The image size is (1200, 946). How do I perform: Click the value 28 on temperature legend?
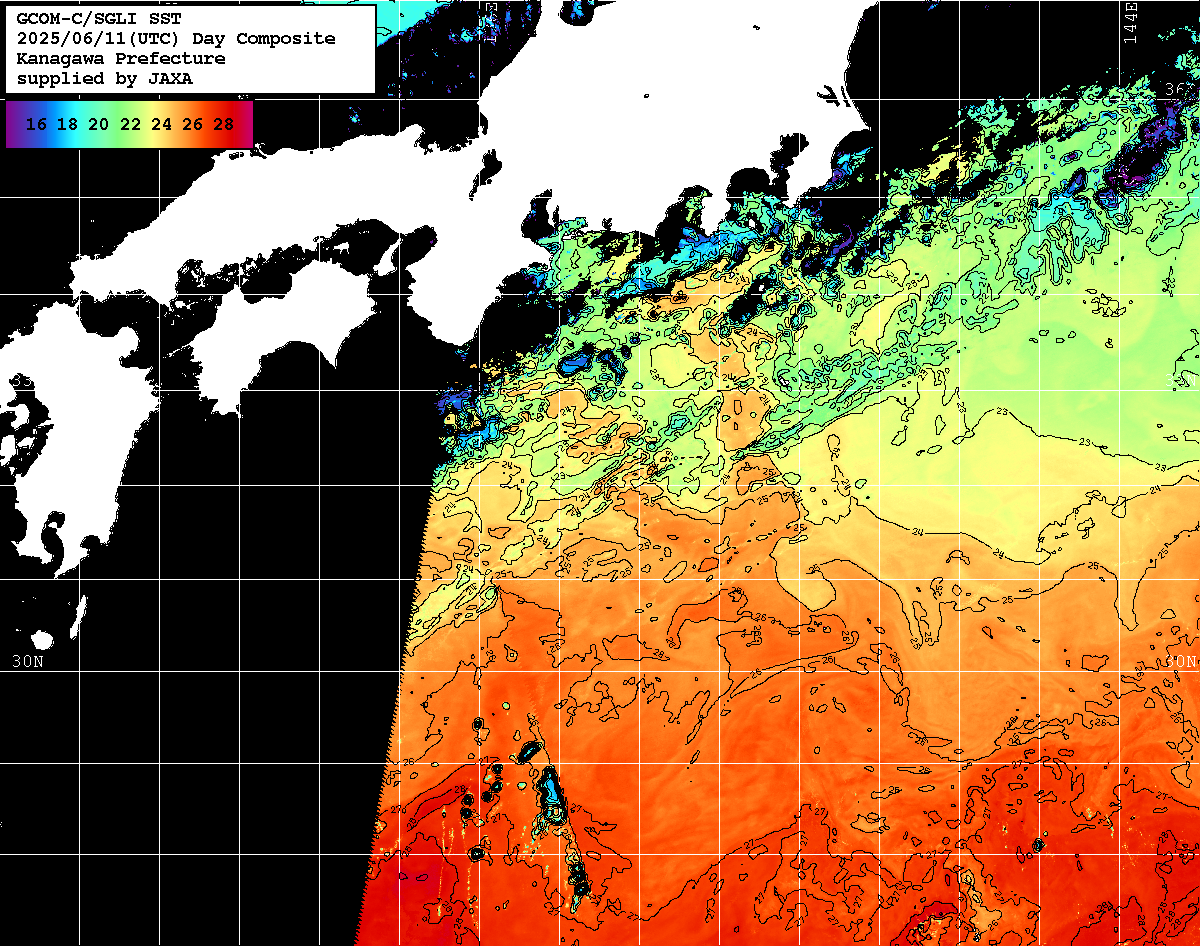click(224, 125)
